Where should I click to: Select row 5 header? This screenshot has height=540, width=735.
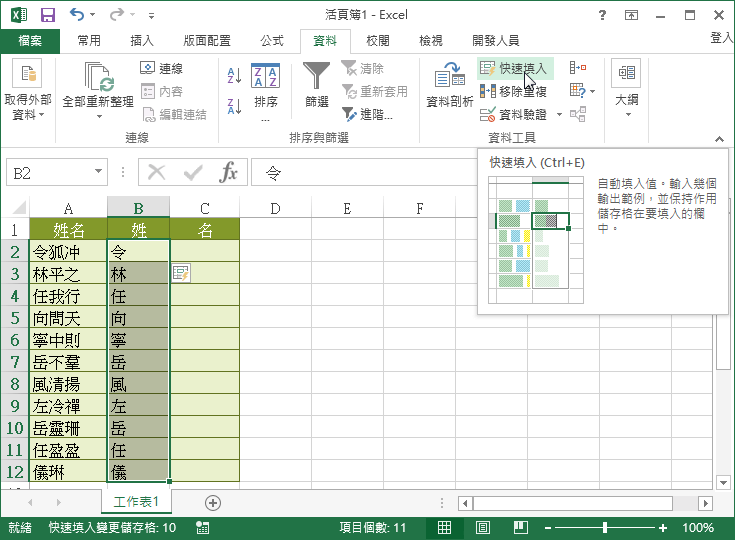15,318
